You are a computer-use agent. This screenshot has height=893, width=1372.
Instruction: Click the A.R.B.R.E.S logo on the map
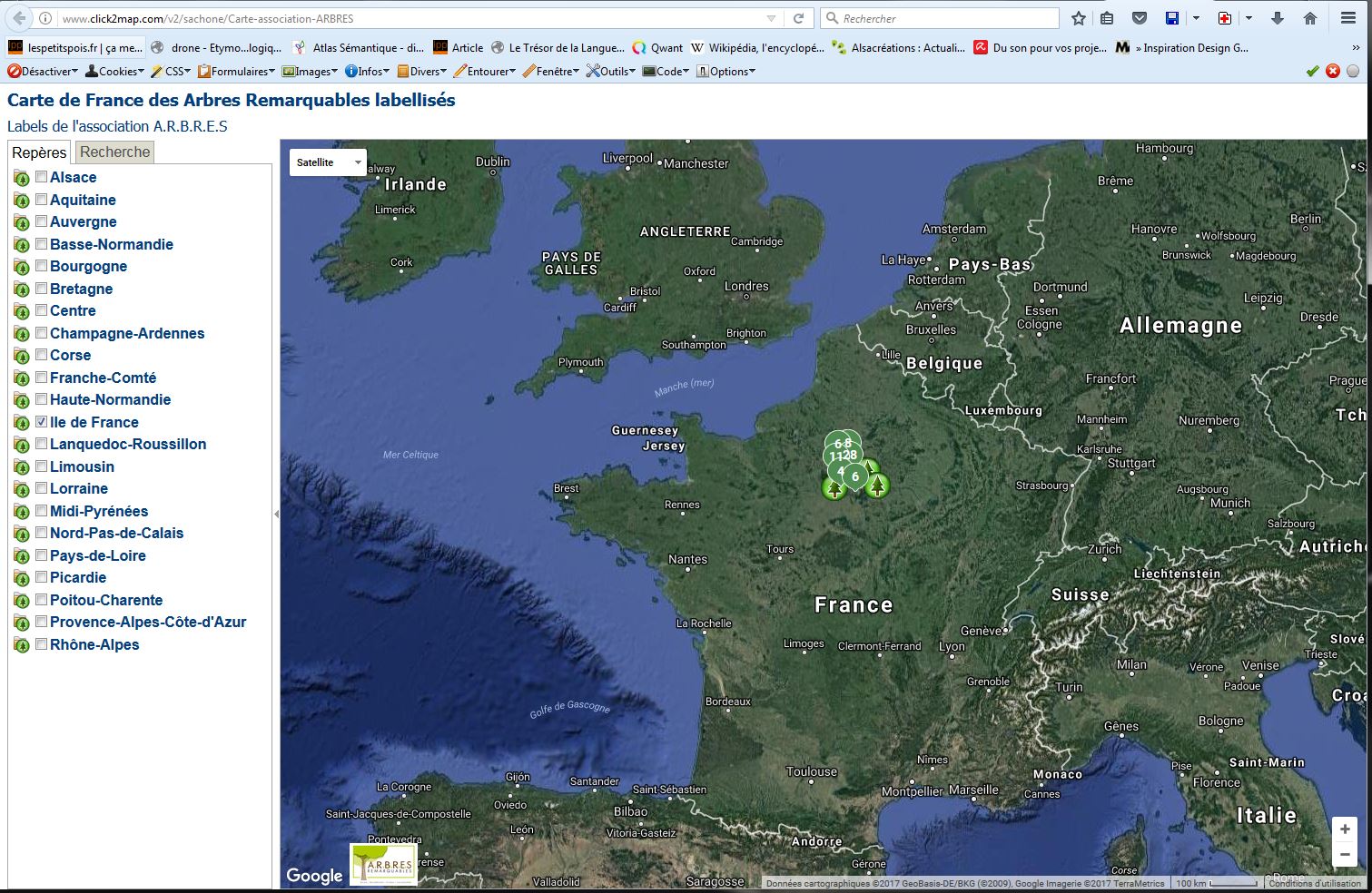383,865
